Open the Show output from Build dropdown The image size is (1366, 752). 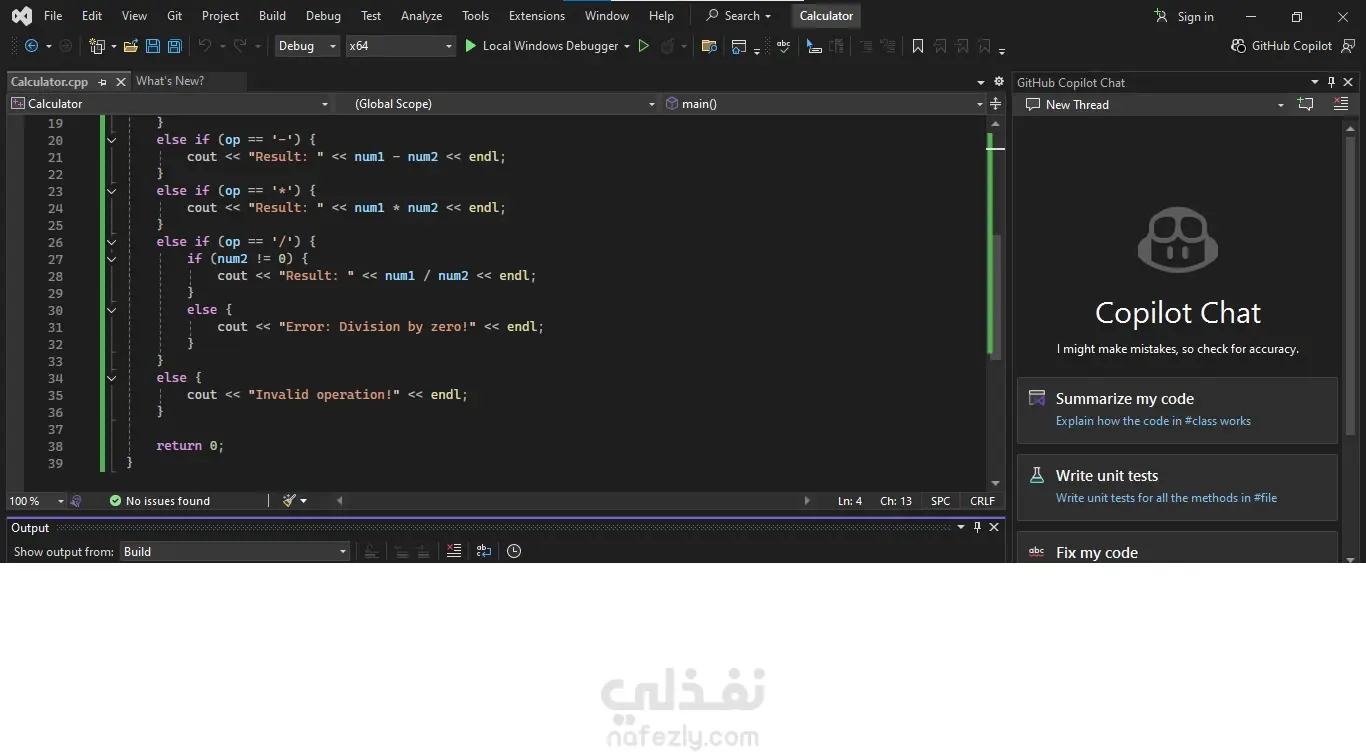click(x=235, y=551)
